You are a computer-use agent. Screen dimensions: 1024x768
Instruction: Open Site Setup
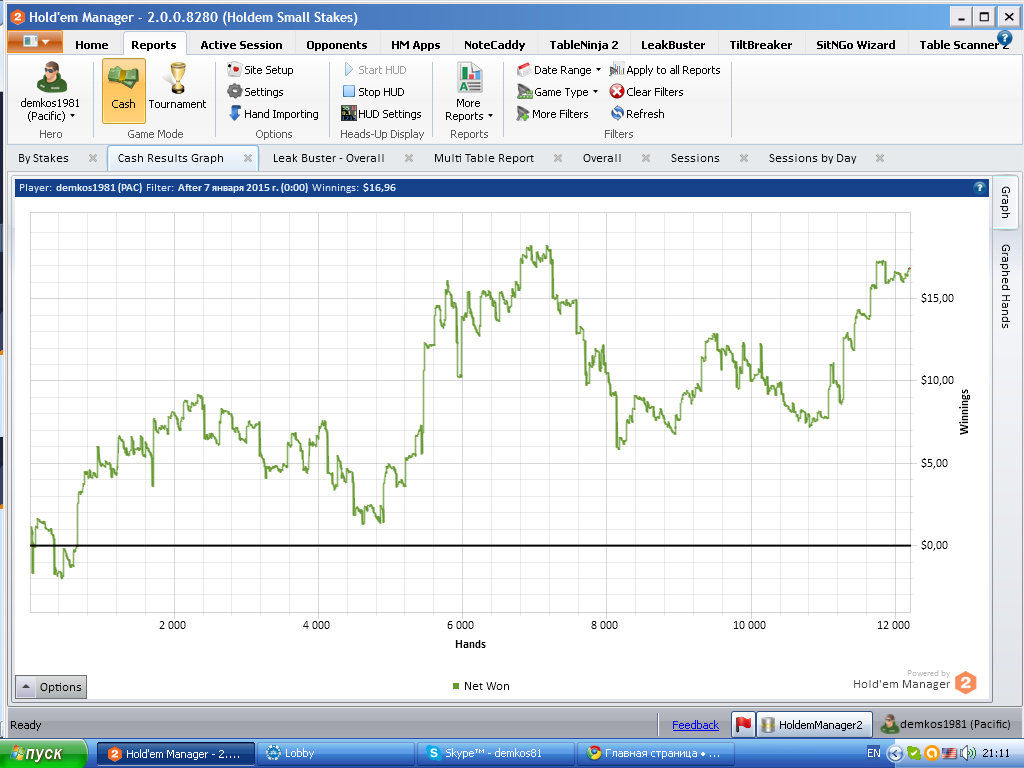point(261,70)
